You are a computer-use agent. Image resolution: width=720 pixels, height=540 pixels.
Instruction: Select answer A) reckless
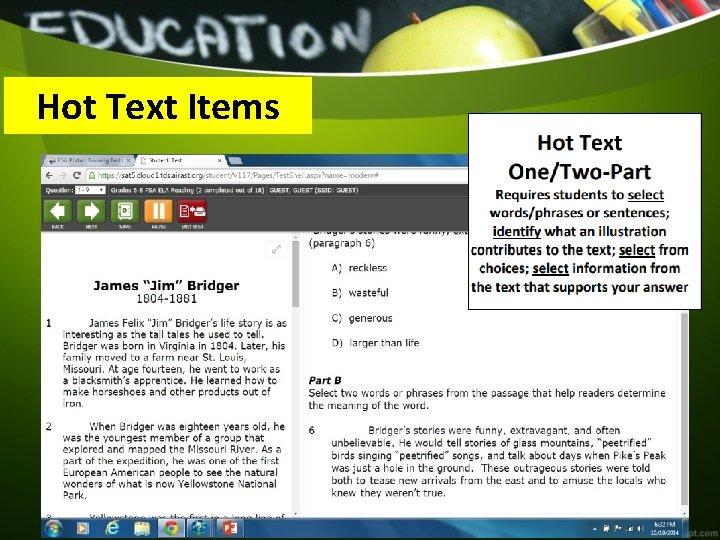click(x=359, y=268)
